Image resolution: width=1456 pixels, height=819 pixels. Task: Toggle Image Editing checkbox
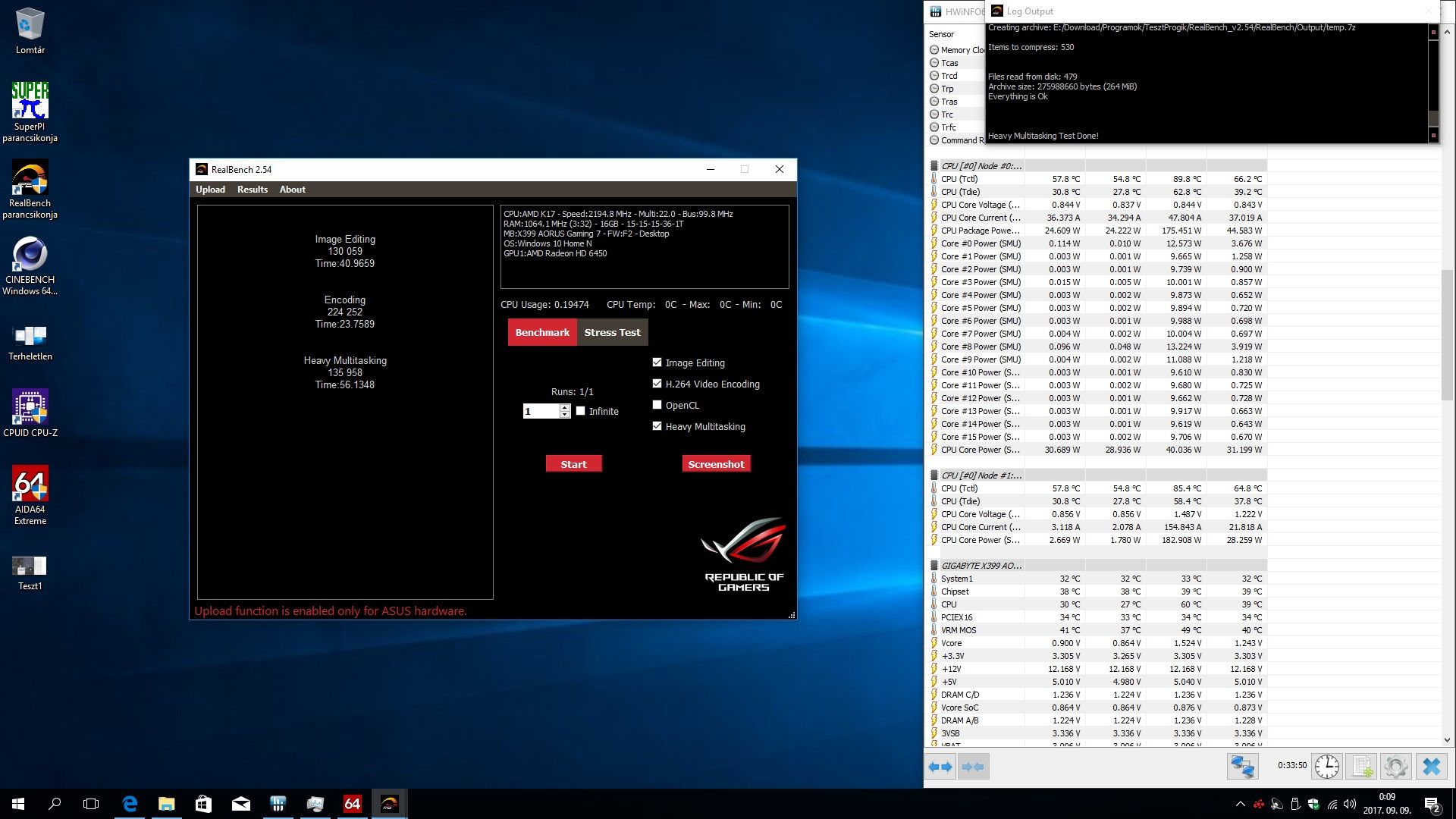pos(657,362)
